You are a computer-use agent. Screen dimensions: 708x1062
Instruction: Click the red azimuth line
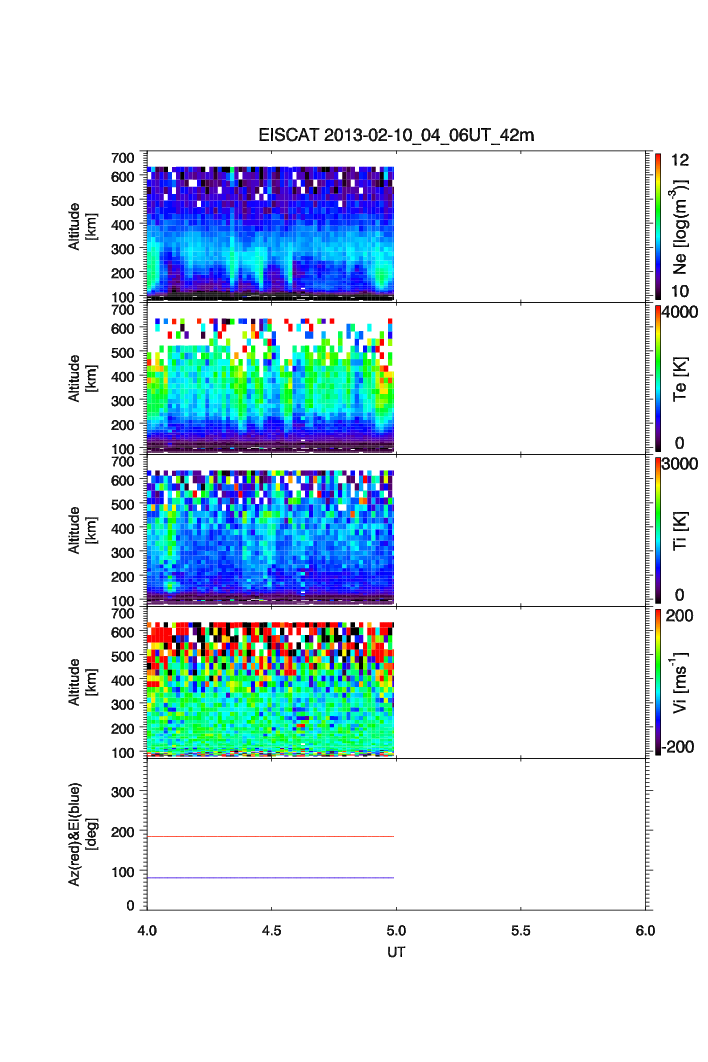click(270, 837)
